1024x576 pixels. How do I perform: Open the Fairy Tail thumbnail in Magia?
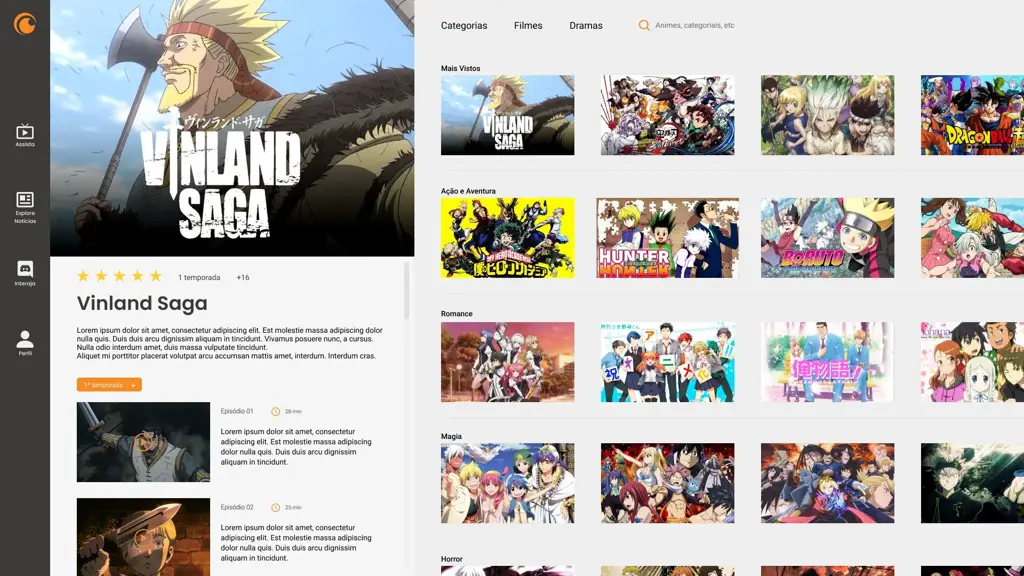pos(667,483)
